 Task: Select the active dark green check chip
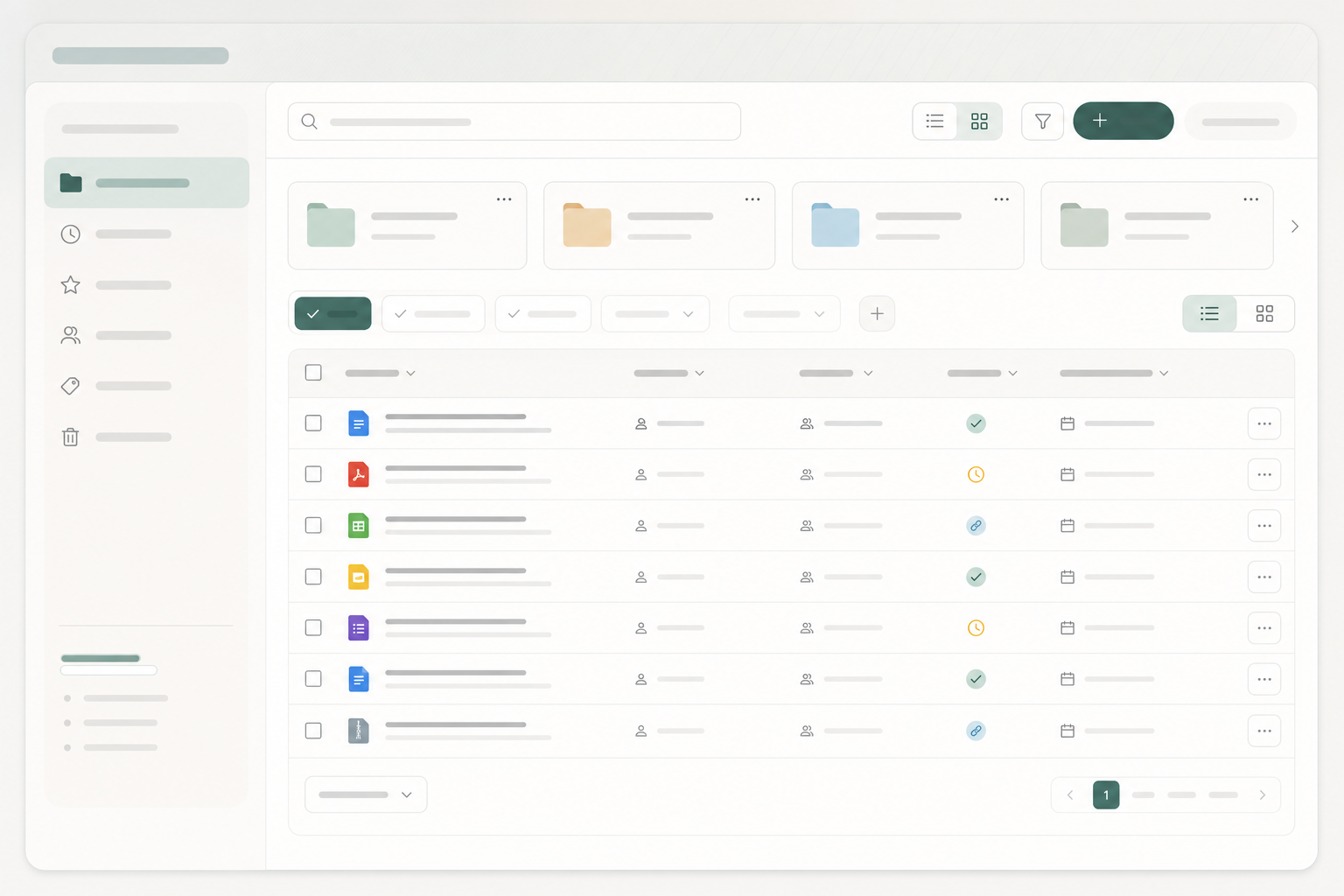332,313
